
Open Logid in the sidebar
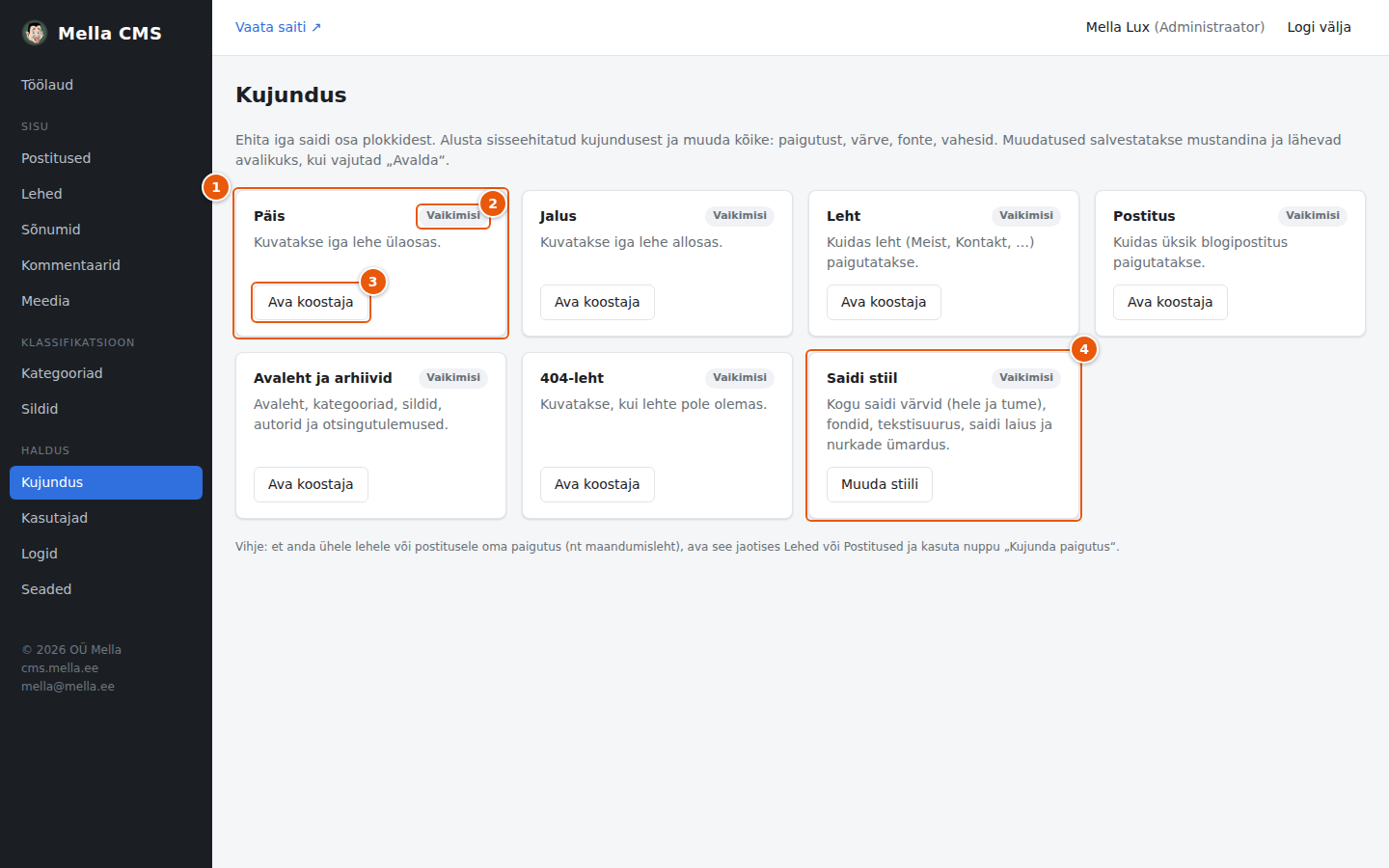point(106,554)
